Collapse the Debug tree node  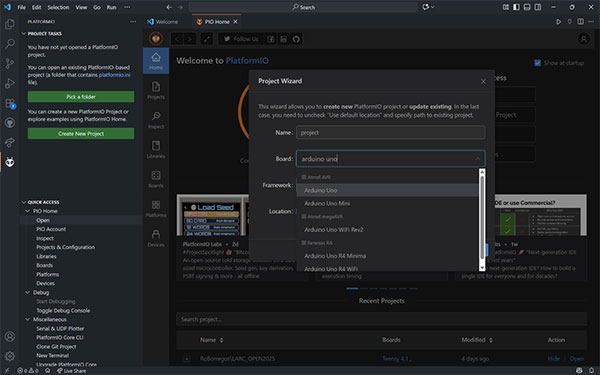click(28, 292)
